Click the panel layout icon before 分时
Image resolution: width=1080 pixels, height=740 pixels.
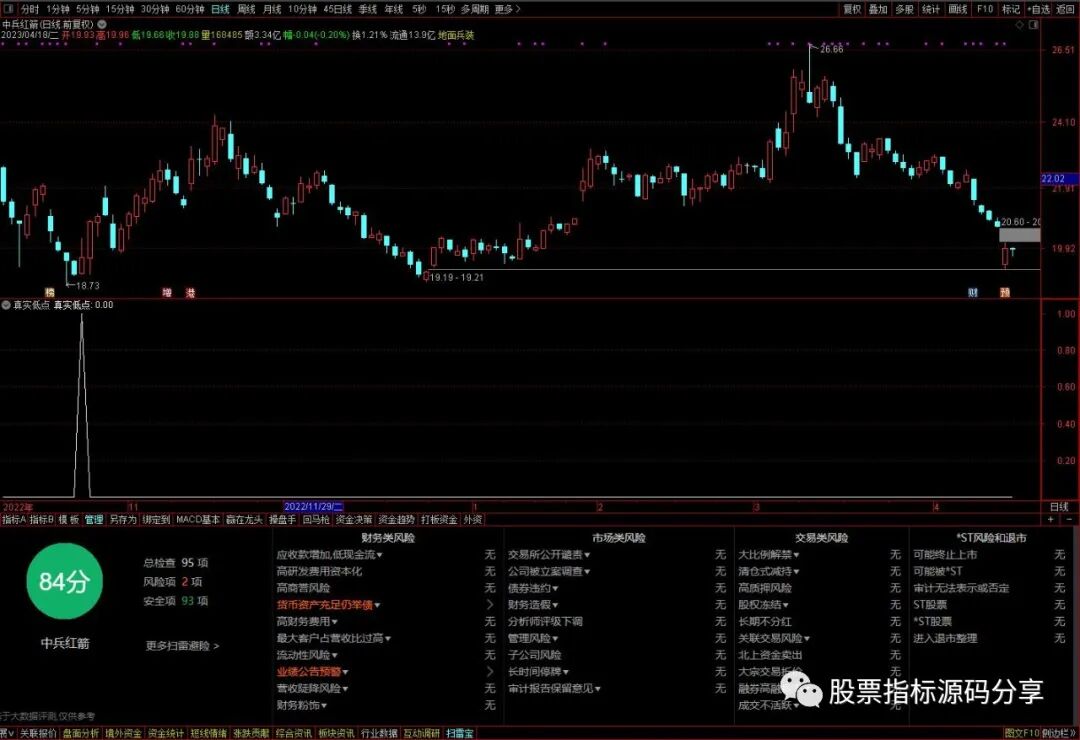pos(9,9)
